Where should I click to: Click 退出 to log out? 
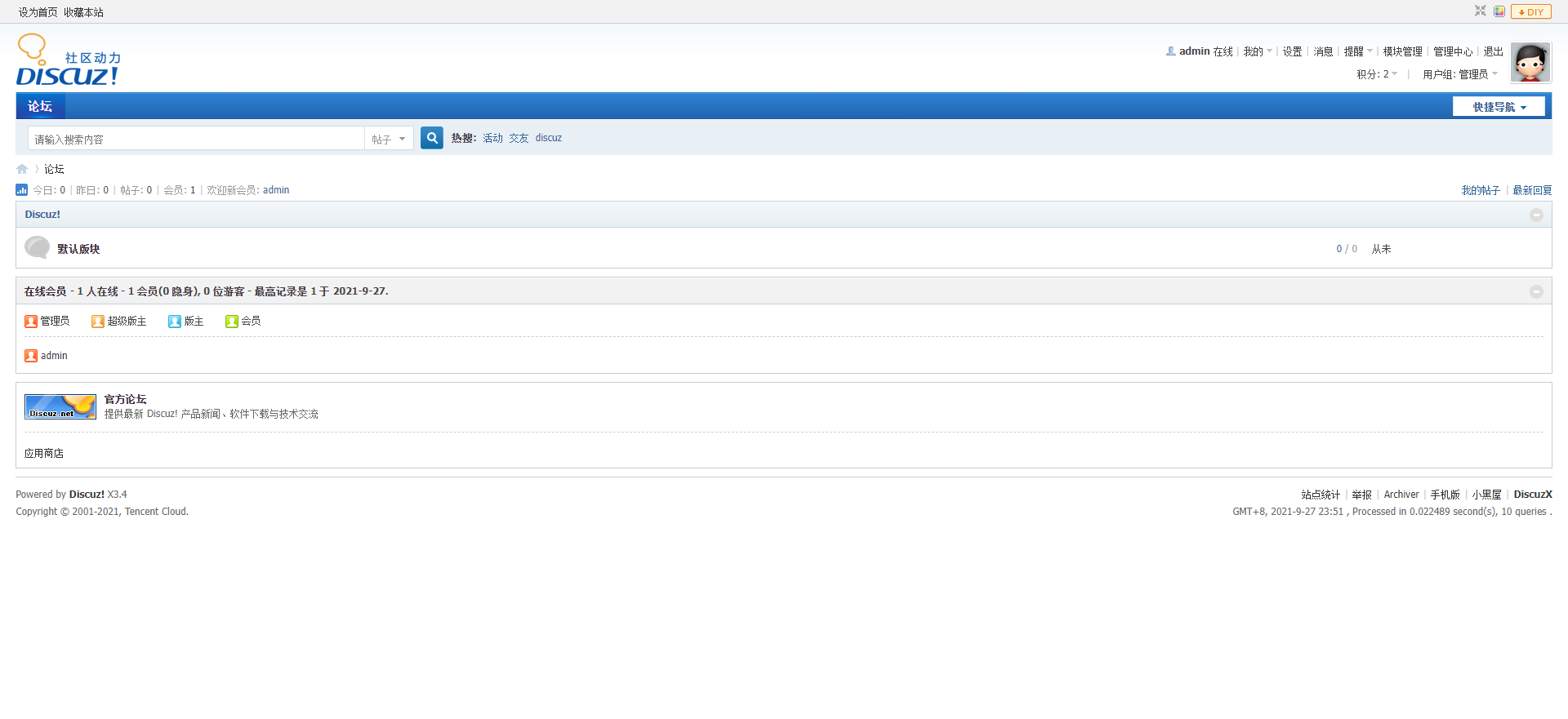[x=1493, y=51]
